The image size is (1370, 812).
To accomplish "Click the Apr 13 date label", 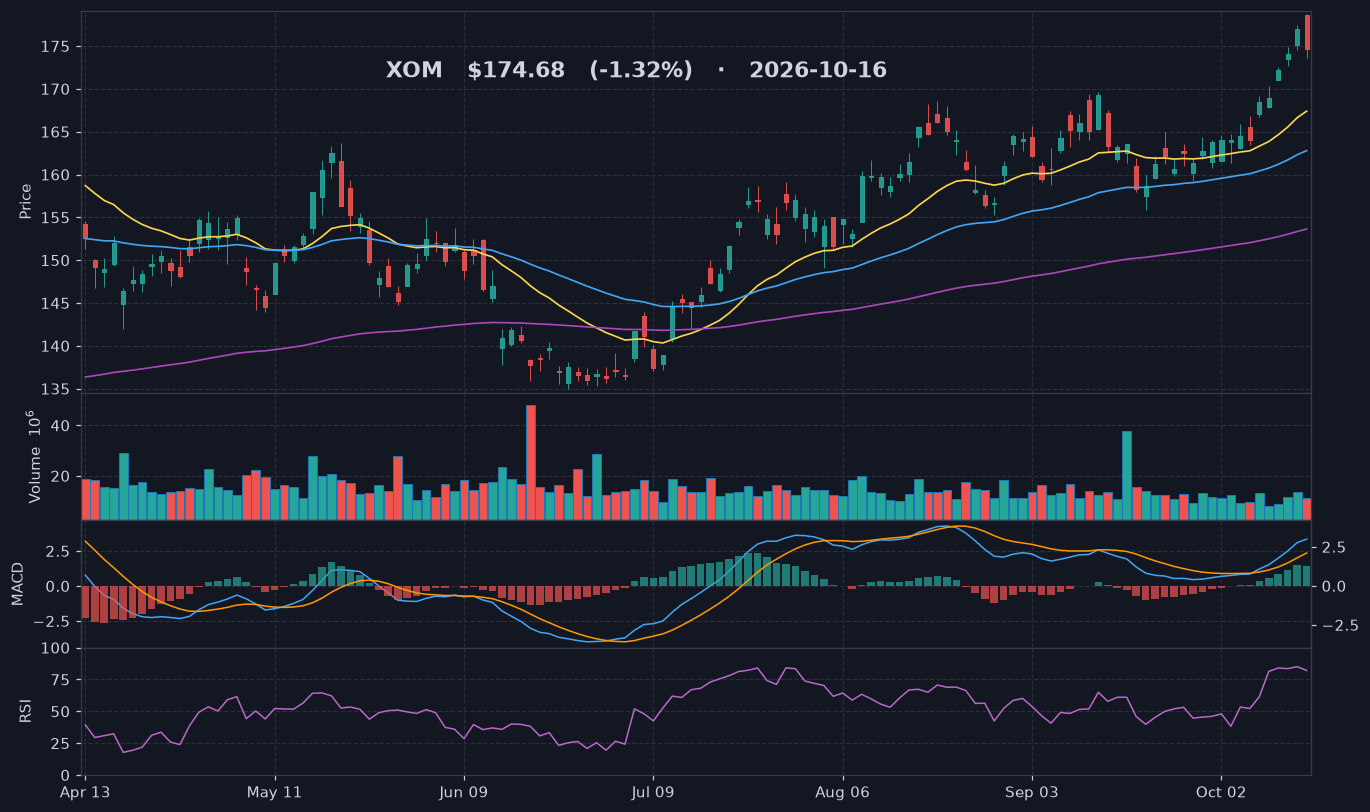I will click(85, 791).
